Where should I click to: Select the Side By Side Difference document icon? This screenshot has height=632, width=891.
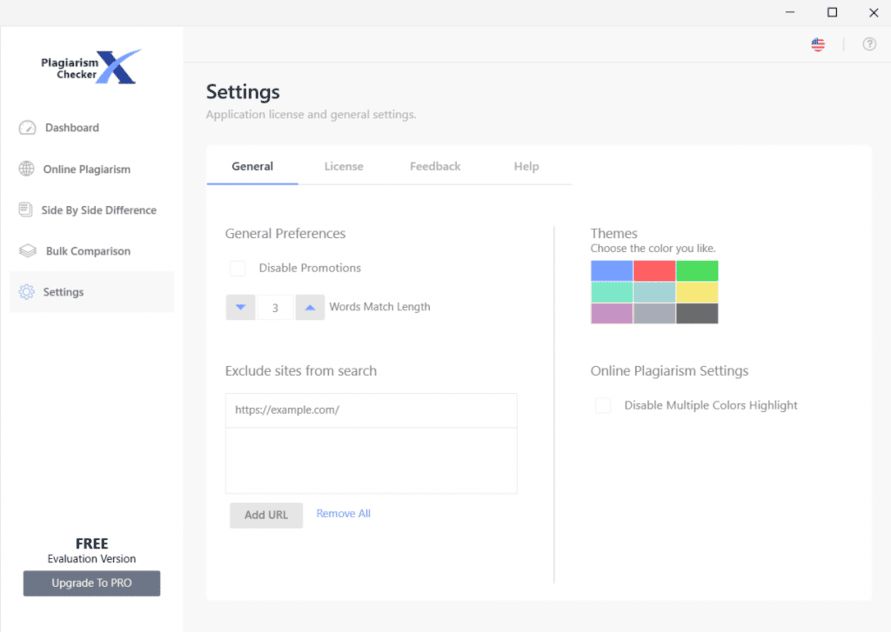pos(26,210)
